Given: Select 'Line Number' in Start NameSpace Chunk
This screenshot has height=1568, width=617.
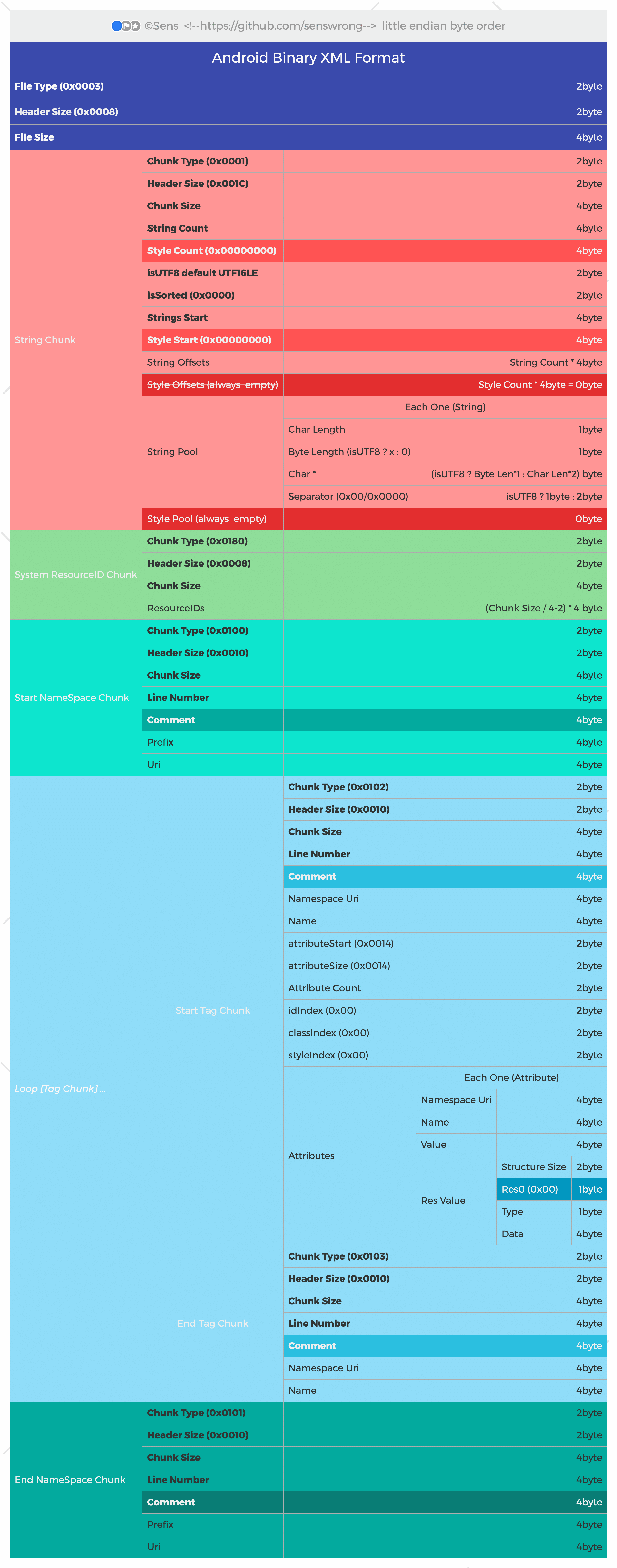Looking at the screenshot, I should tap(375, 698).
